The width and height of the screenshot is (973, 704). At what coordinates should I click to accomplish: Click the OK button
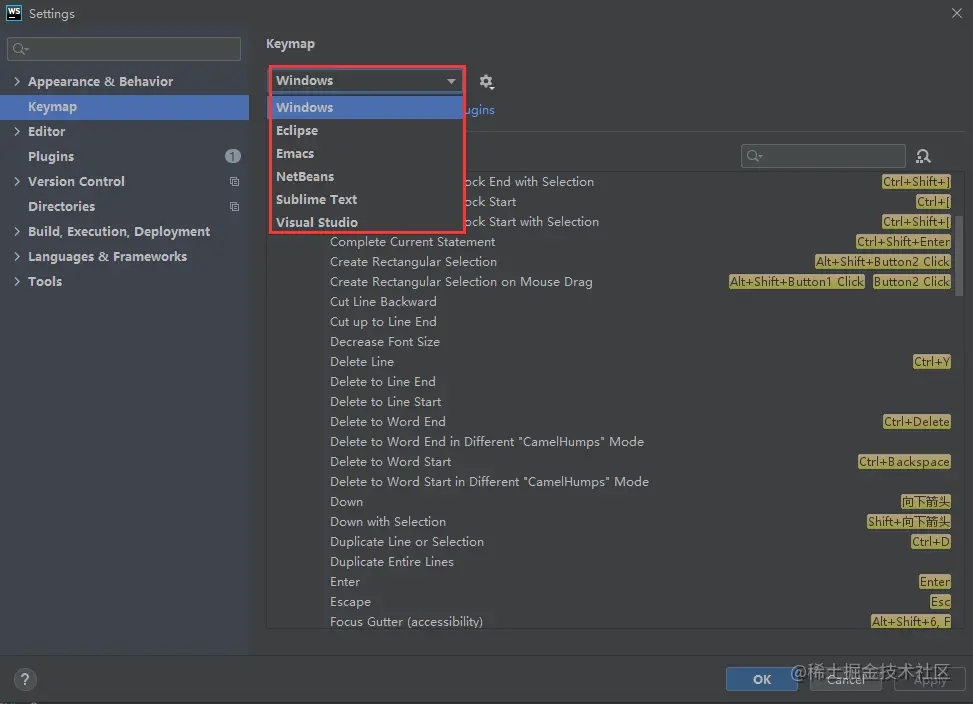[x=761, y=679]
